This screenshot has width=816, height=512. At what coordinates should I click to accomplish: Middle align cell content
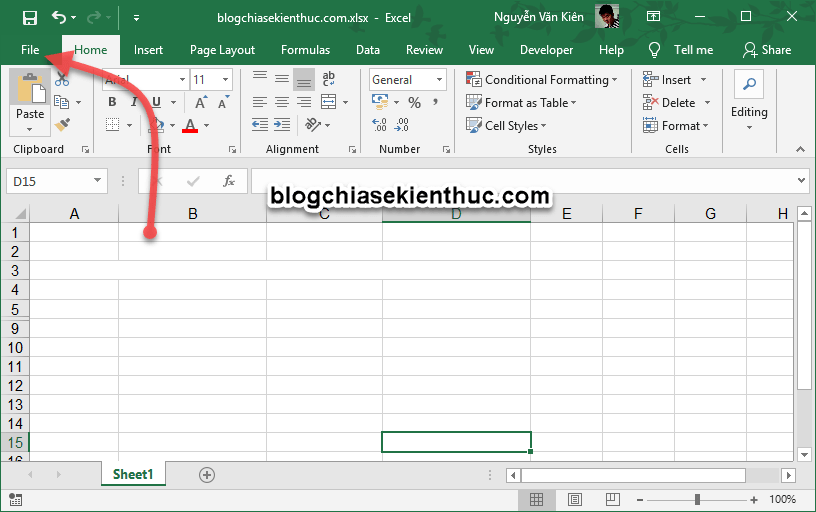282,79
